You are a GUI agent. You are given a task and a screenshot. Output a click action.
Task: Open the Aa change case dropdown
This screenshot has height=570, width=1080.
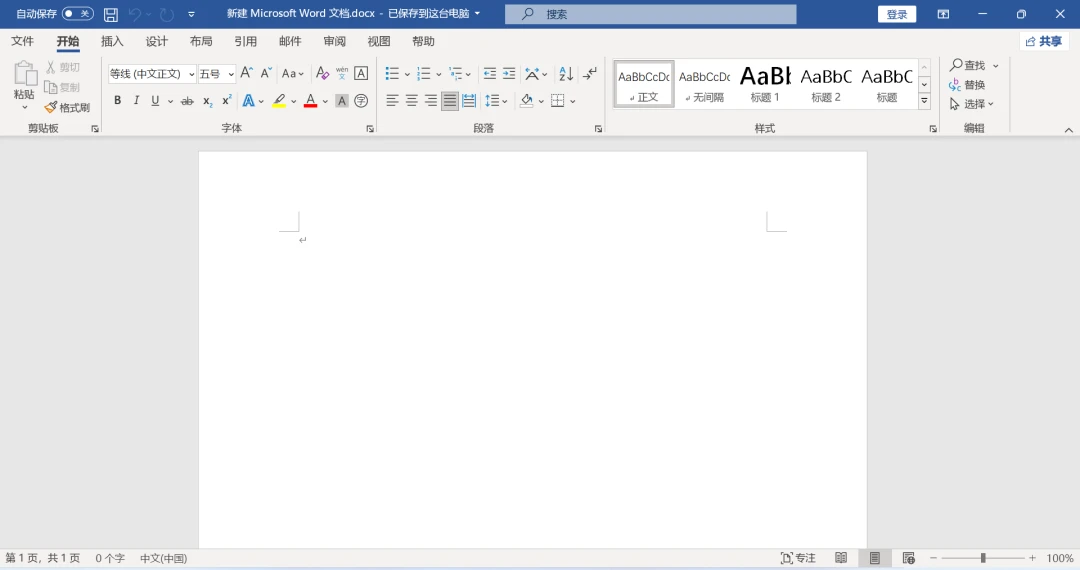click(292, 73)
